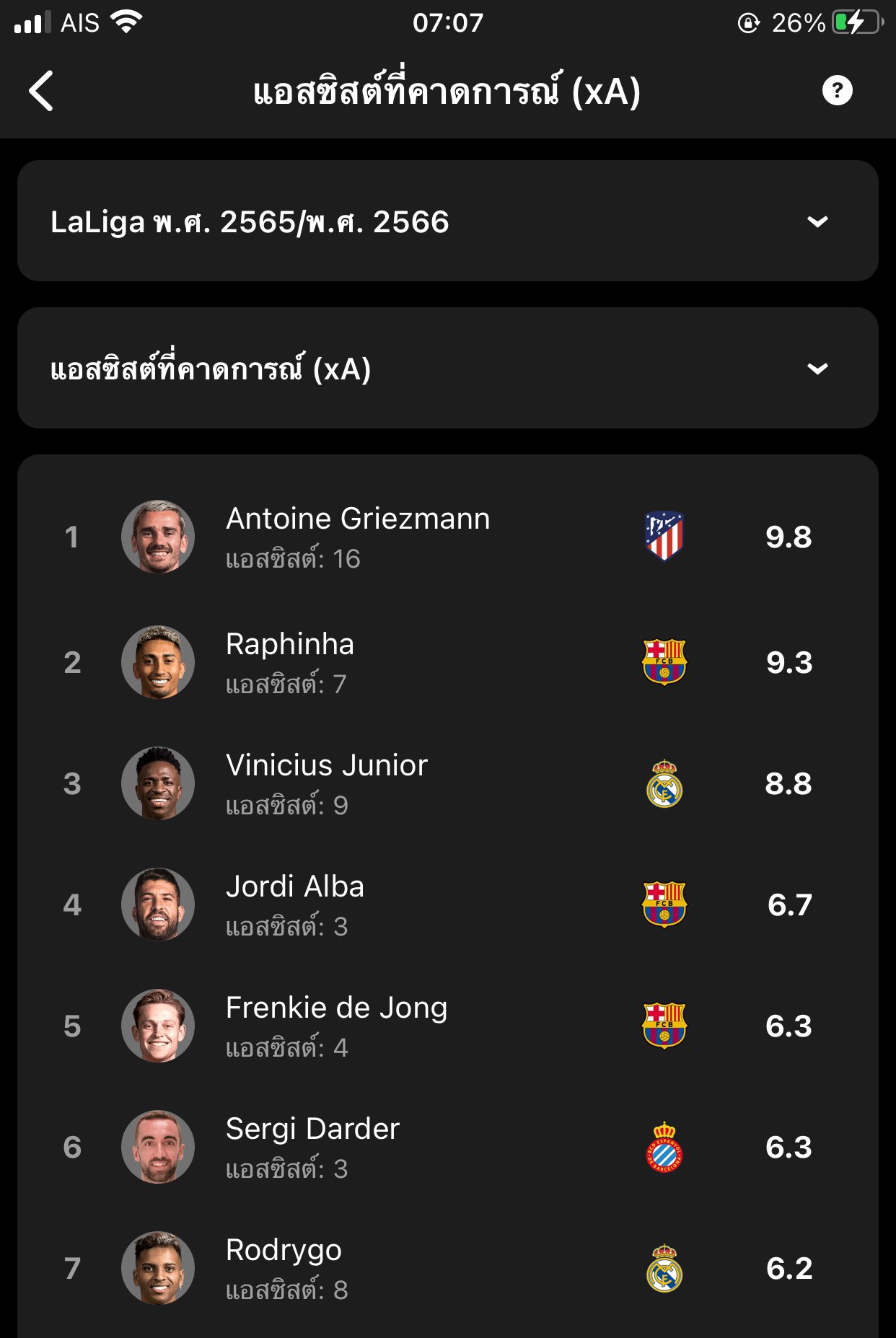
Task: Select Jordi Alba's 6.7 xA value
Action: pyautogui.click(x=789, y=905)
